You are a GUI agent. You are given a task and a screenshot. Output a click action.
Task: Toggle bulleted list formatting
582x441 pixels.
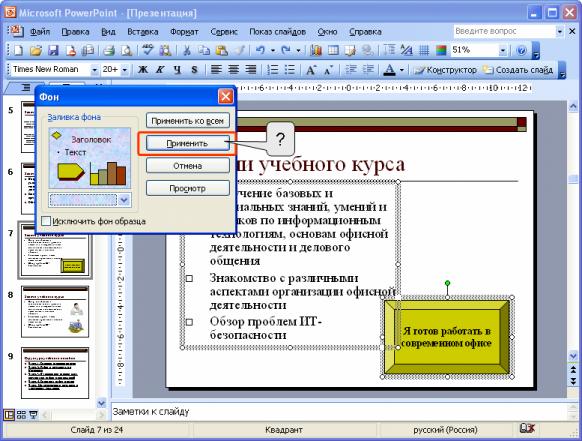tap(290, 69)
